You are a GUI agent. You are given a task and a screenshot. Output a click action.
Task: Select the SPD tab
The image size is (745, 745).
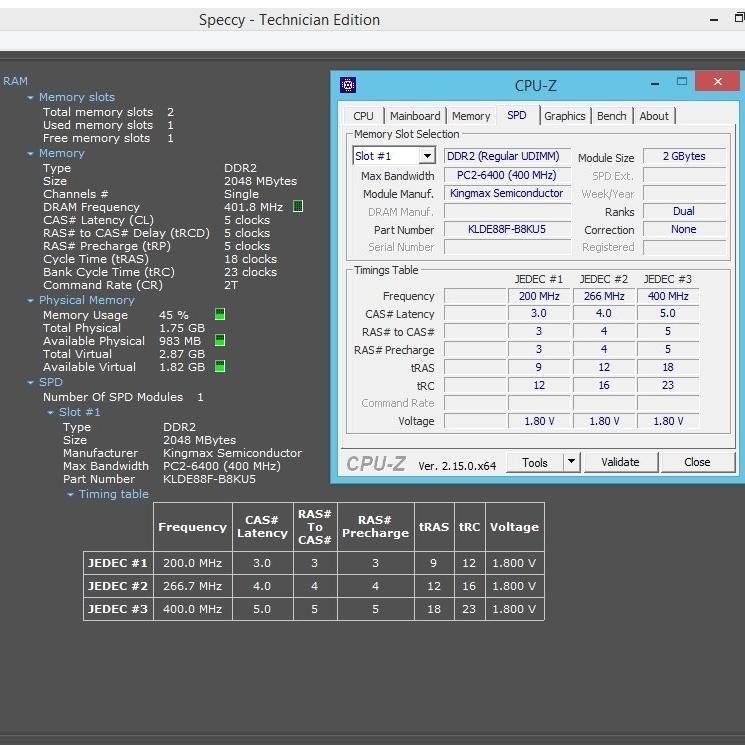(x=517, y=115)
